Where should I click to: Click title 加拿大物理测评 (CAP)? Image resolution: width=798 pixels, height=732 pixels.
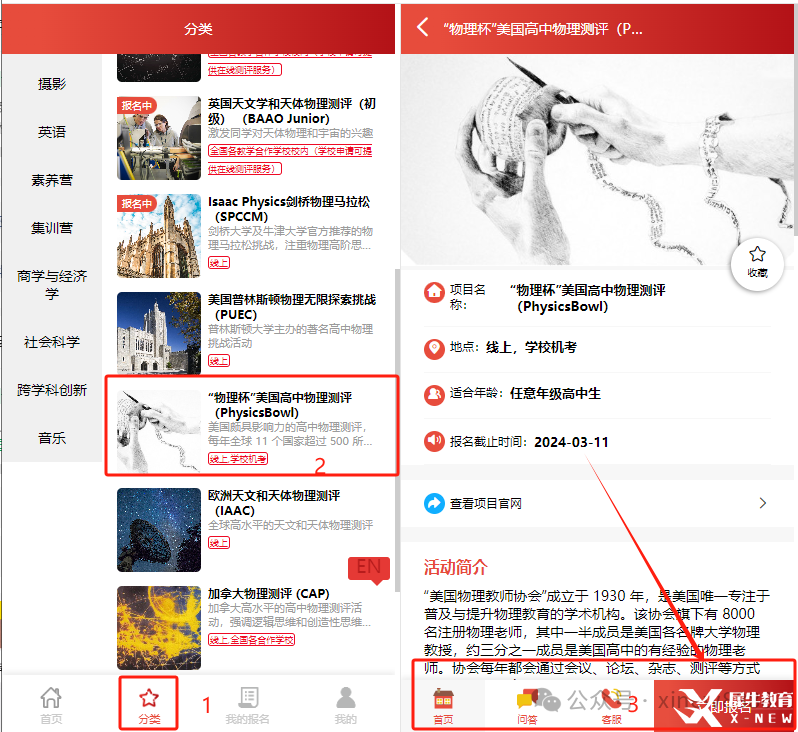coord(269,594)
